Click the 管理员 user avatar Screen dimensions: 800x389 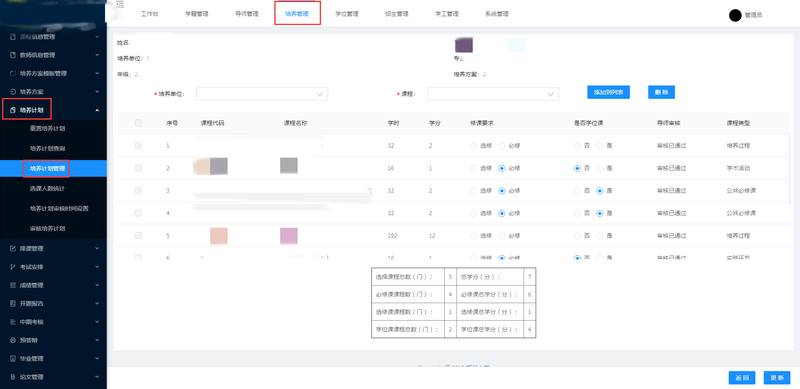[735, 15]
